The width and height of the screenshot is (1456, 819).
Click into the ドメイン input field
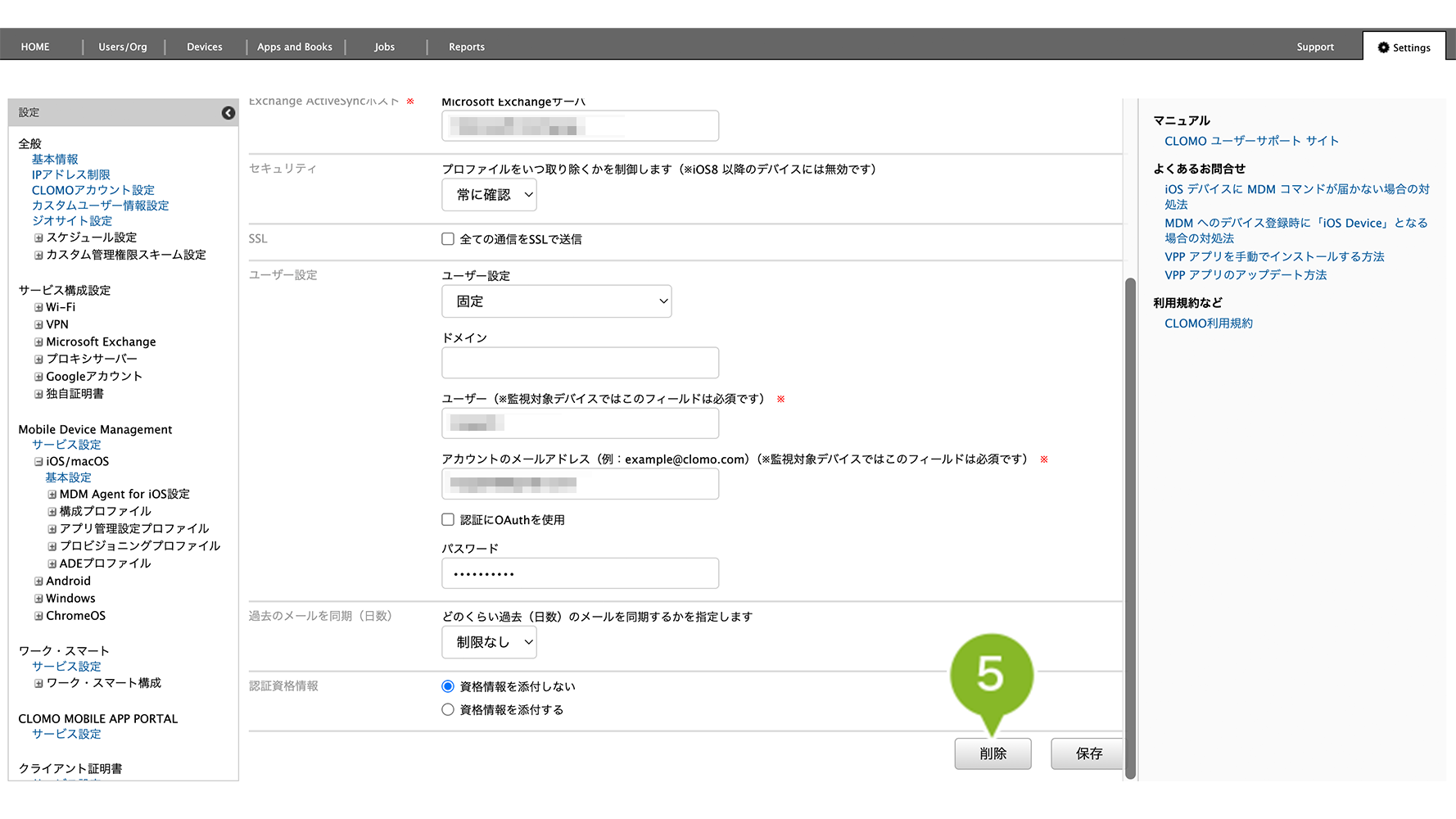click(x=580, y=363)
